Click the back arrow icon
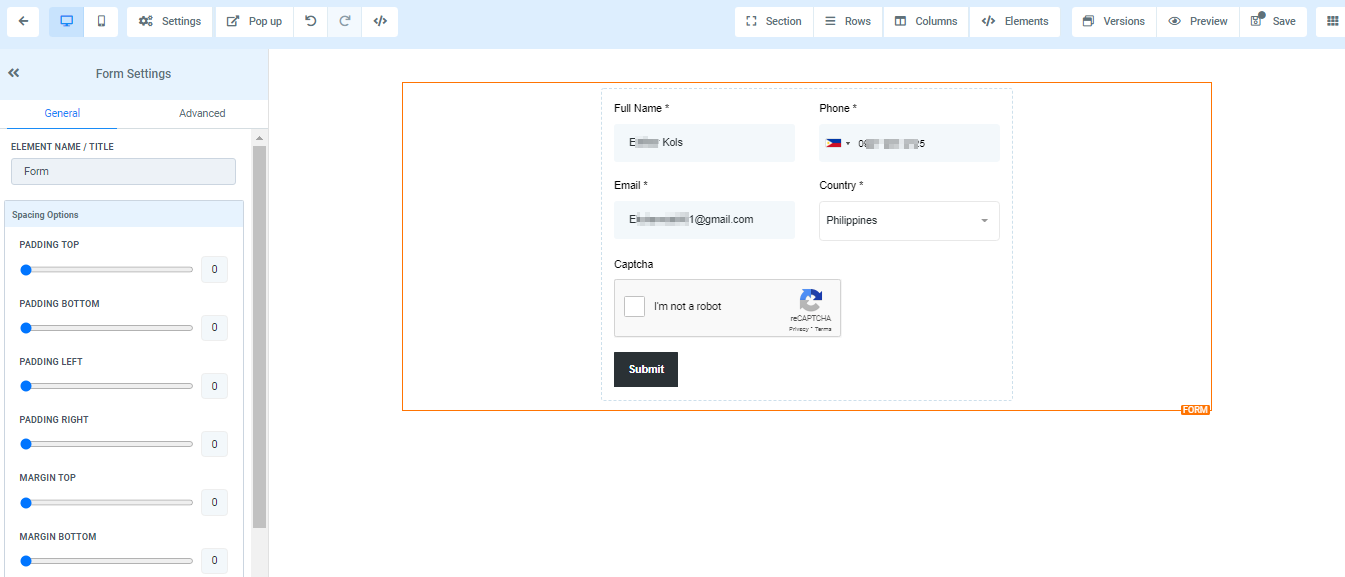This screenshot has height=577, width=1345. (22, 21)
